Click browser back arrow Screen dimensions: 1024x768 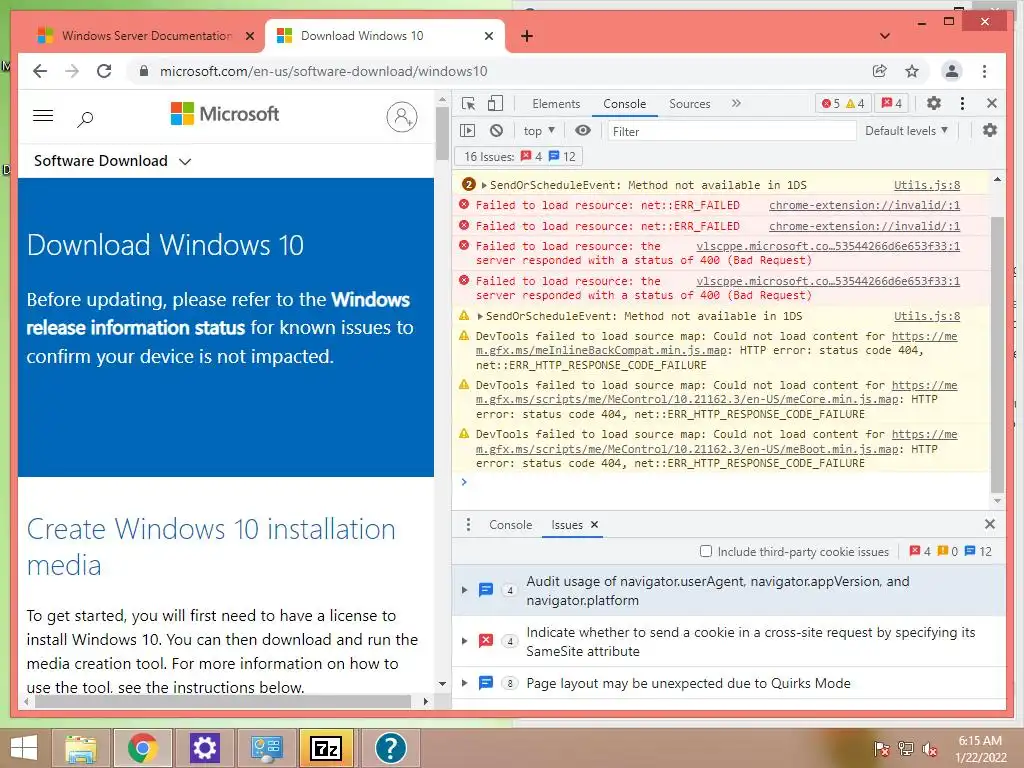(x=40, y=71)
